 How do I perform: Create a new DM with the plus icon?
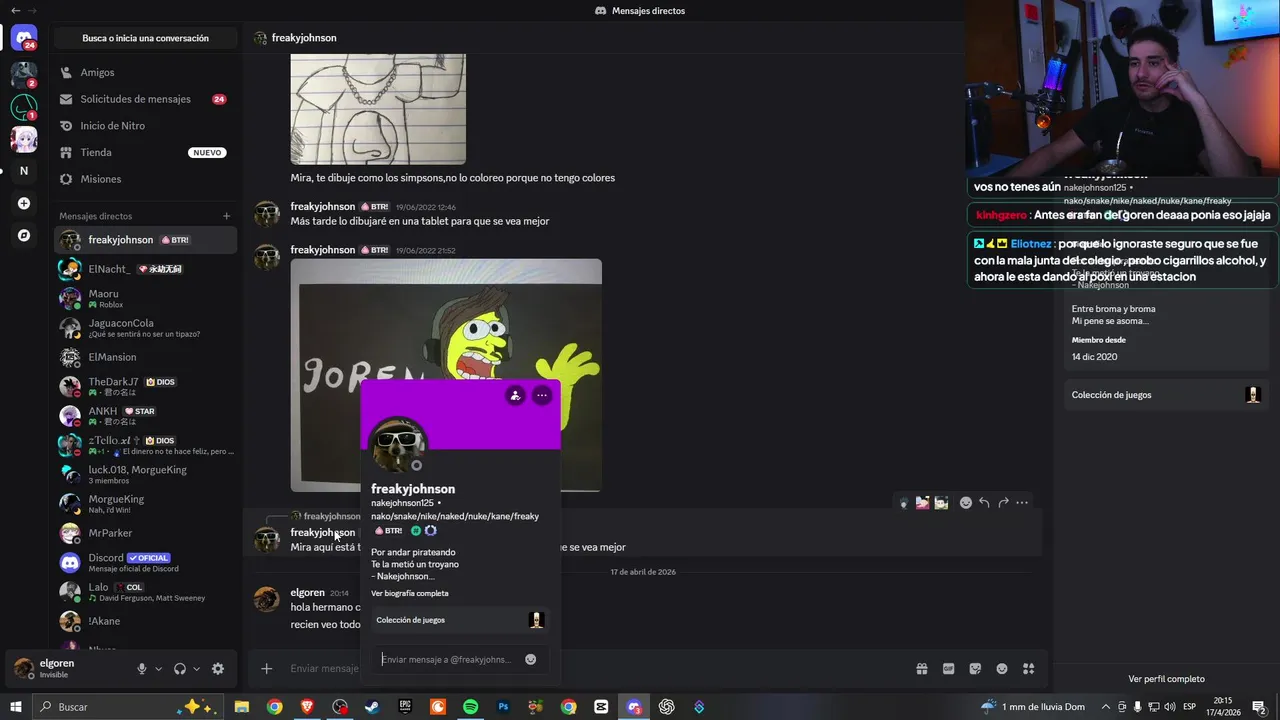pos(227,216)
